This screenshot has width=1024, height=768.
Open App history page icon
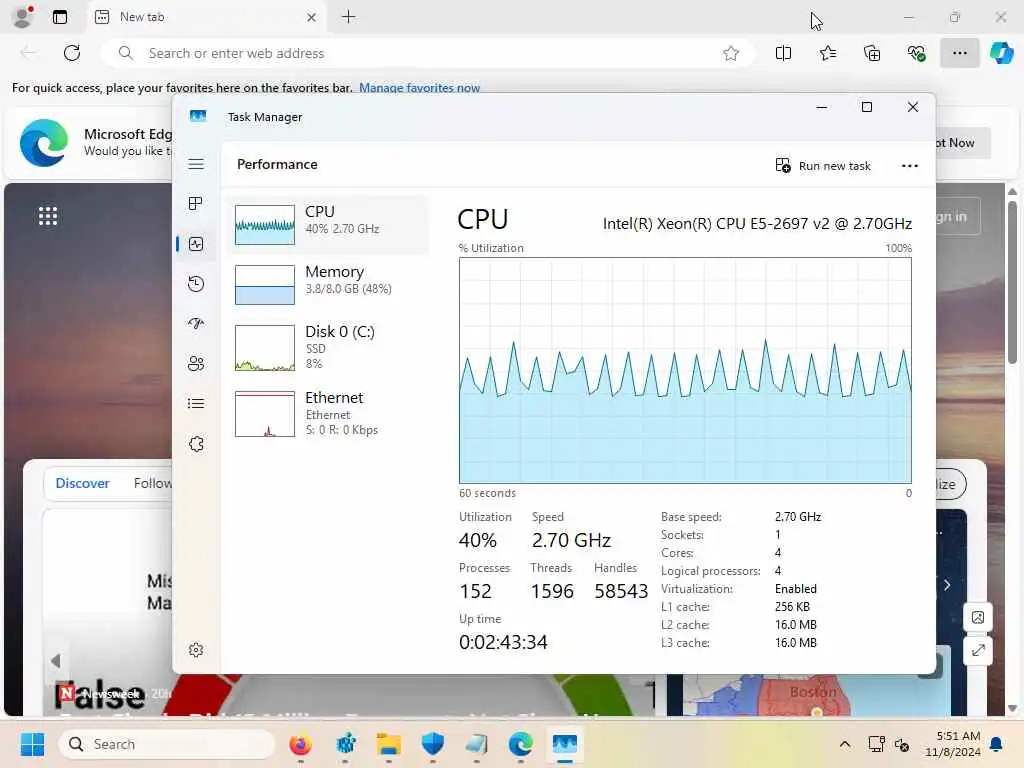pos(196,284)
